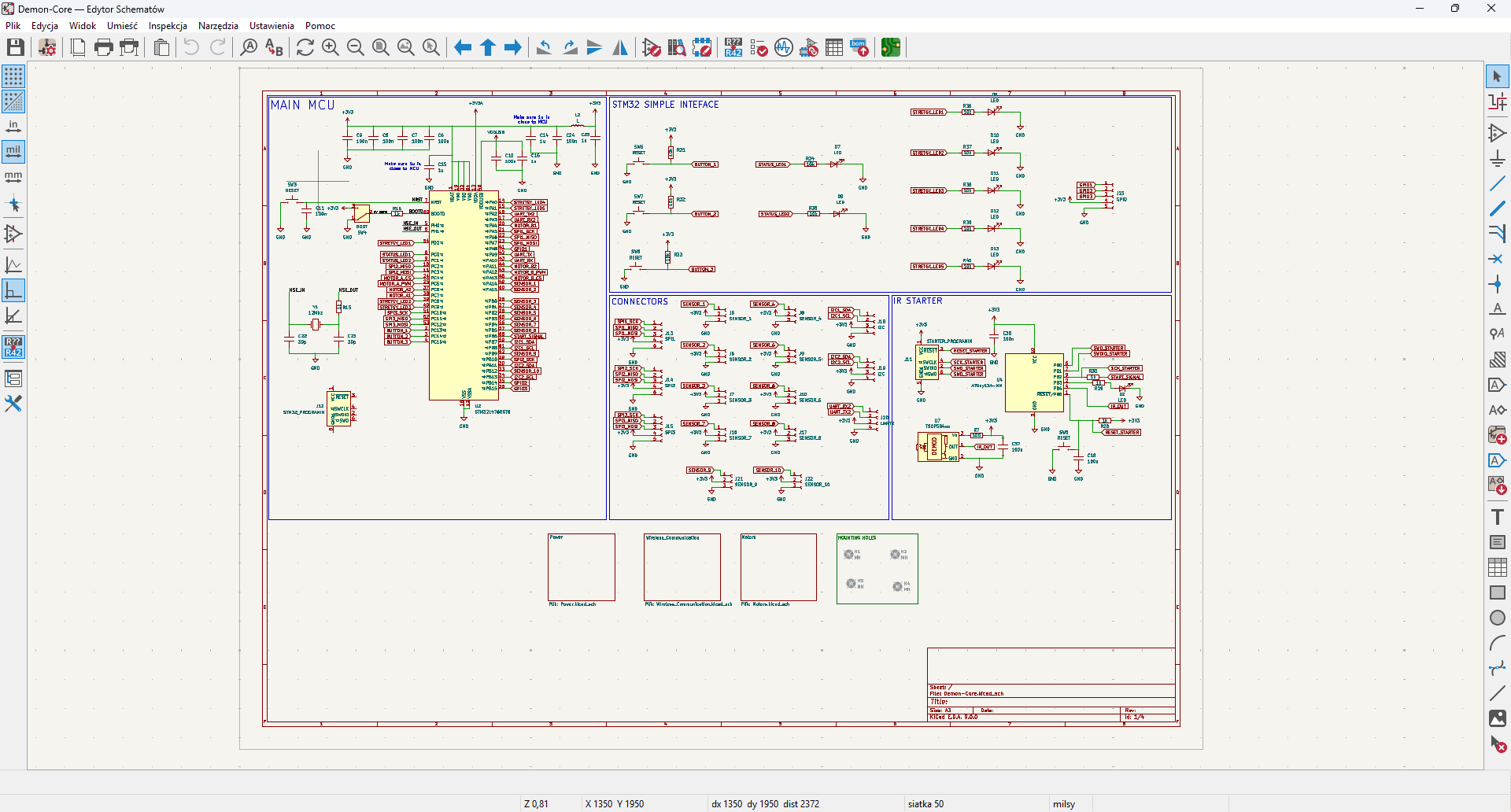Viewport: 1511px width, 812px height.
Task: Open the simulator waveform icon
Action: tap(784, 48)
